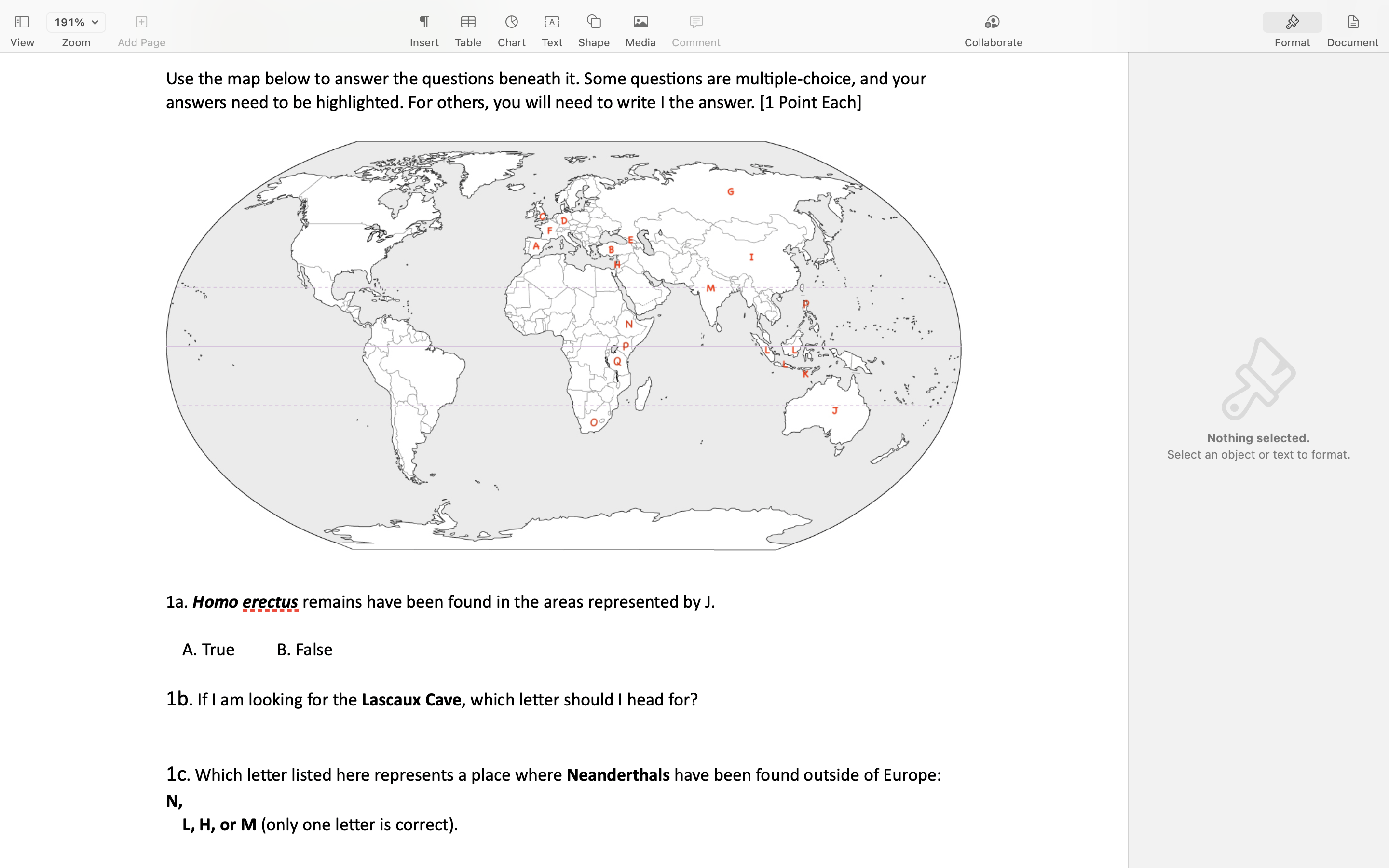Viewport: 1389px width, 868px height.
Task: Highlight answer choice B. False
Action: (x=304, y=649)
